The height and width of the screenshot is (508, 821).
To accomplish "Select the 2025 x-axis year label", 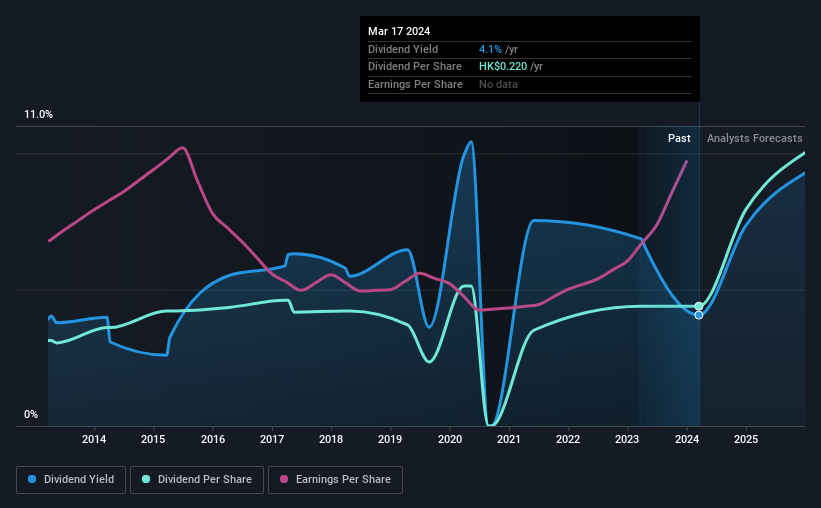I will pos(746,439).
